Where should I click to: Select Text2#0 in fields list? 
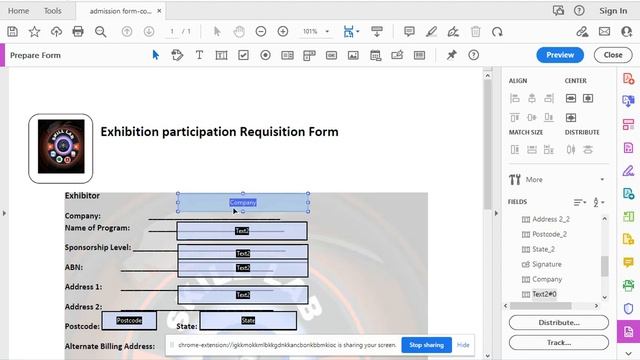click(544, 294)
